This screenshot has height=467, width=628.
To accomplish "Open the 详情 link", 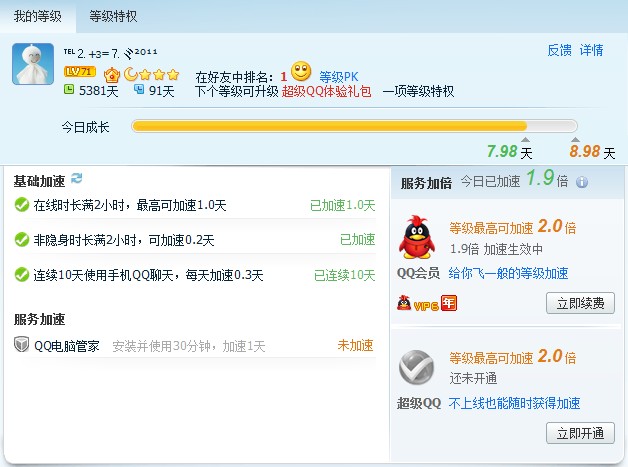I will point(592,50).
